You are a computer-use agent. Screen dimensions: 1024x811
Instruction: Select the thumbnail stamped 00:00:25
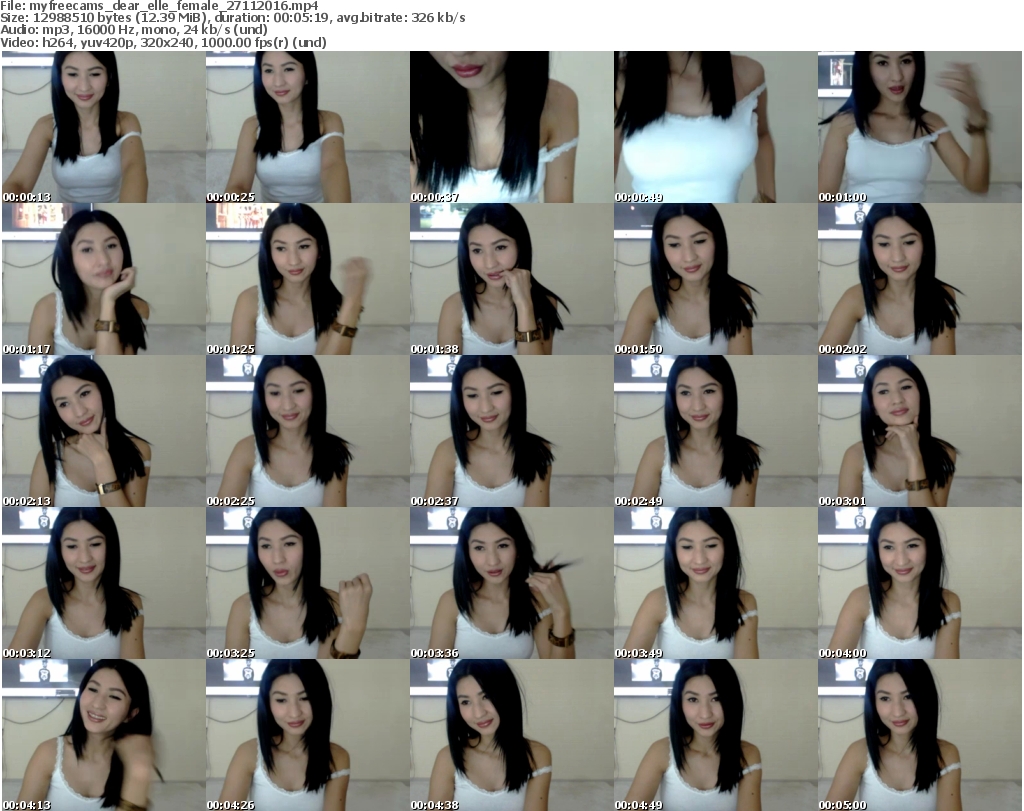[x=308, y=127]
